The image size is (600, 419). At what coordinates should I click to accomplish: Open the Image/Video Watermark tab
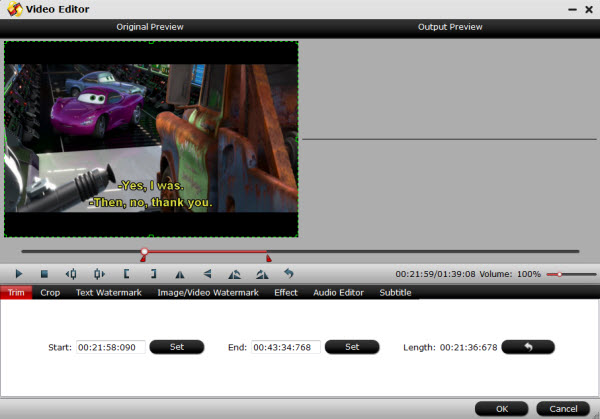(x=208, y=293)
